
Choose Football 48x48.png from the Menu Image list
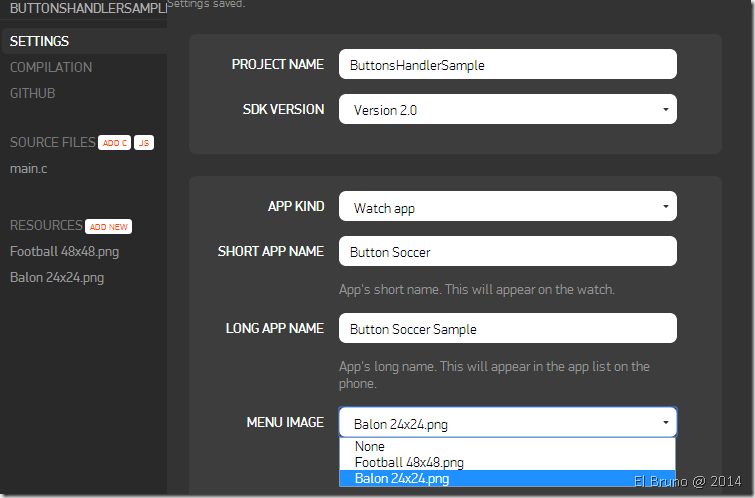[x=409, y=462]
